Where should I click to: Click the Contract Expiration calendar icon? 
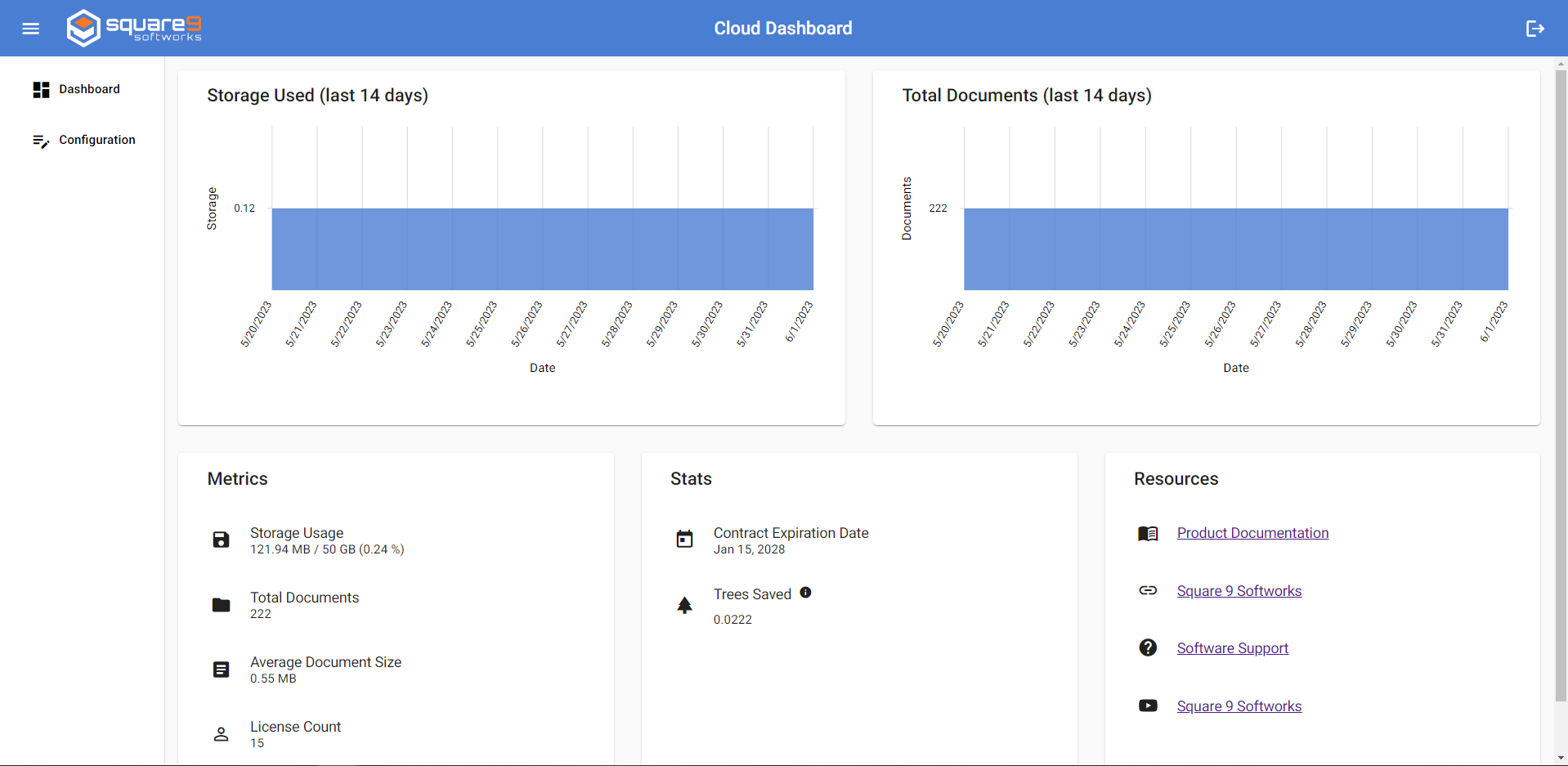684,539
